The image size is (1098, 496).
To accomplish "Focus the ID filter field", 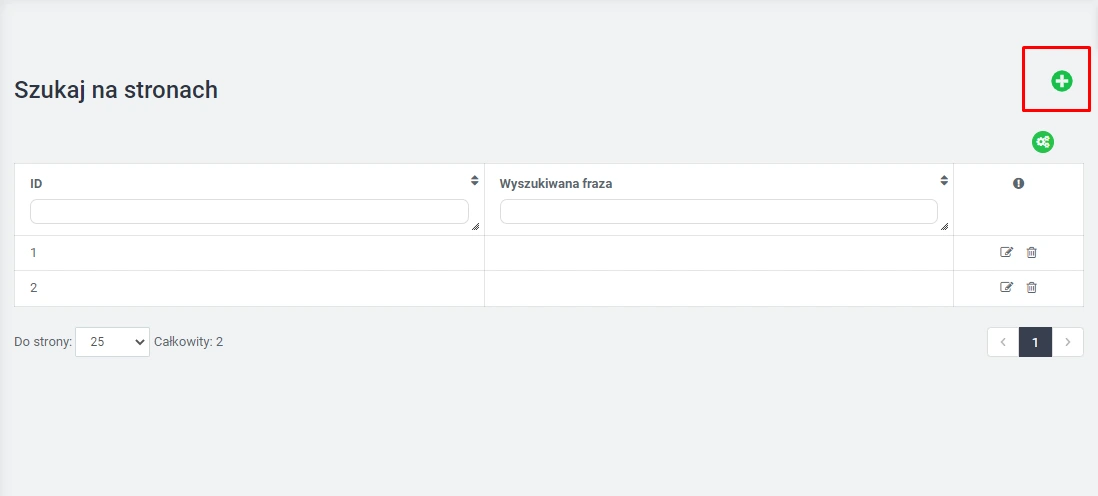I will [x=249, y=211].
